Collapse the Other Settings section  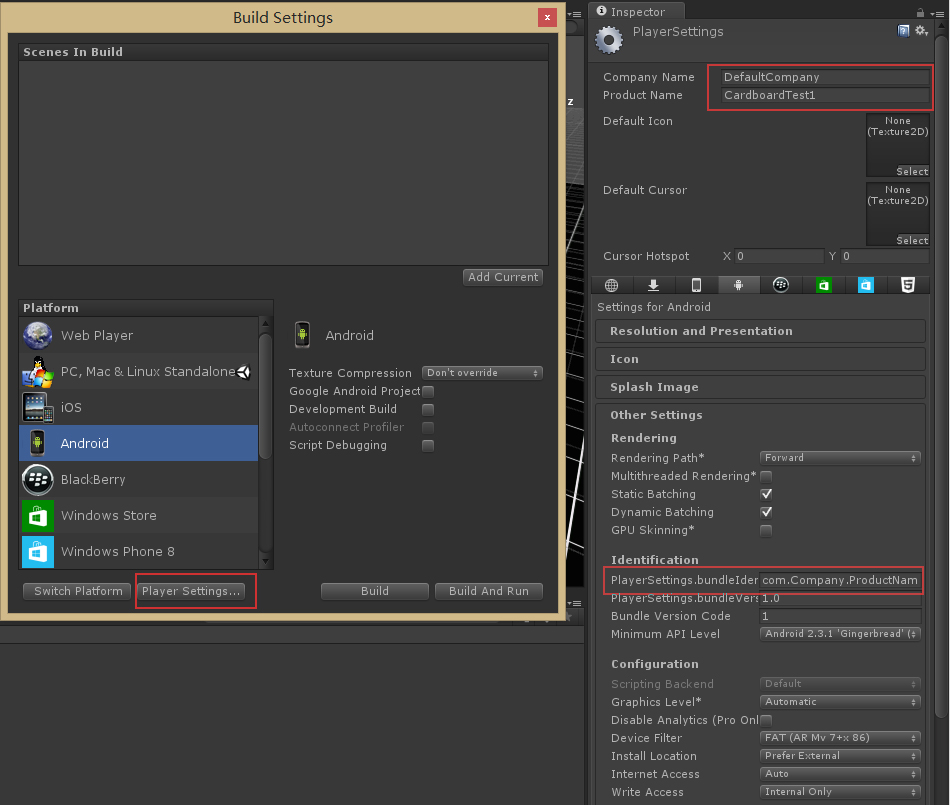pyautogui.click(x=656, y=415)
